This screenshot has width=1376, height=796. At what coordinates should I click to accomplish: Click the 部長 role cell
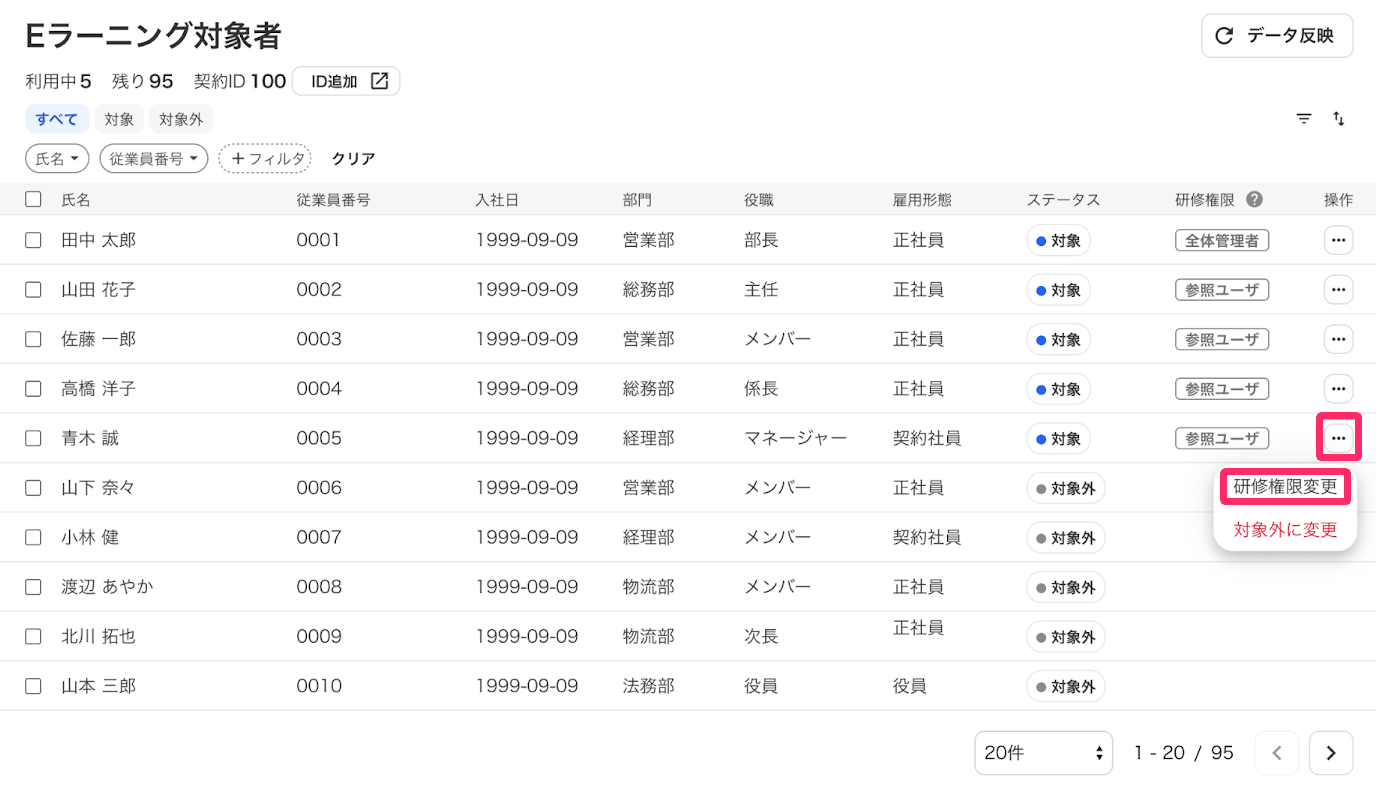click(x=762, y=240)
